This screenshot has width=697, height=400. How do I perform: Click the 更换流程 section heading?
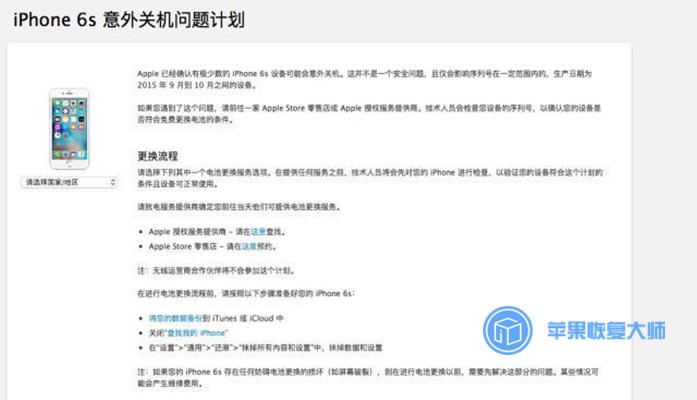pos(158,156)
